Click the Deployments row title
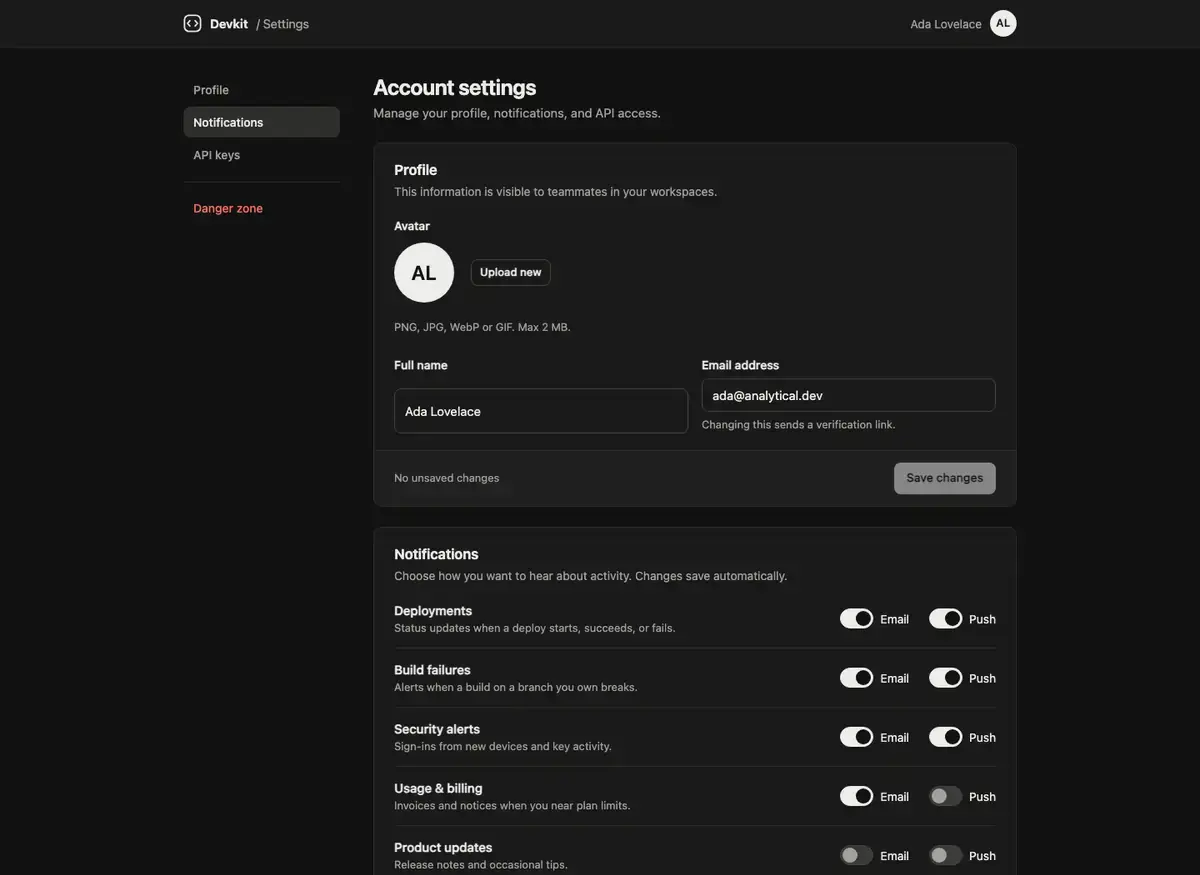The width and height of the screenshot is (1200, 875). pos(433,611)
